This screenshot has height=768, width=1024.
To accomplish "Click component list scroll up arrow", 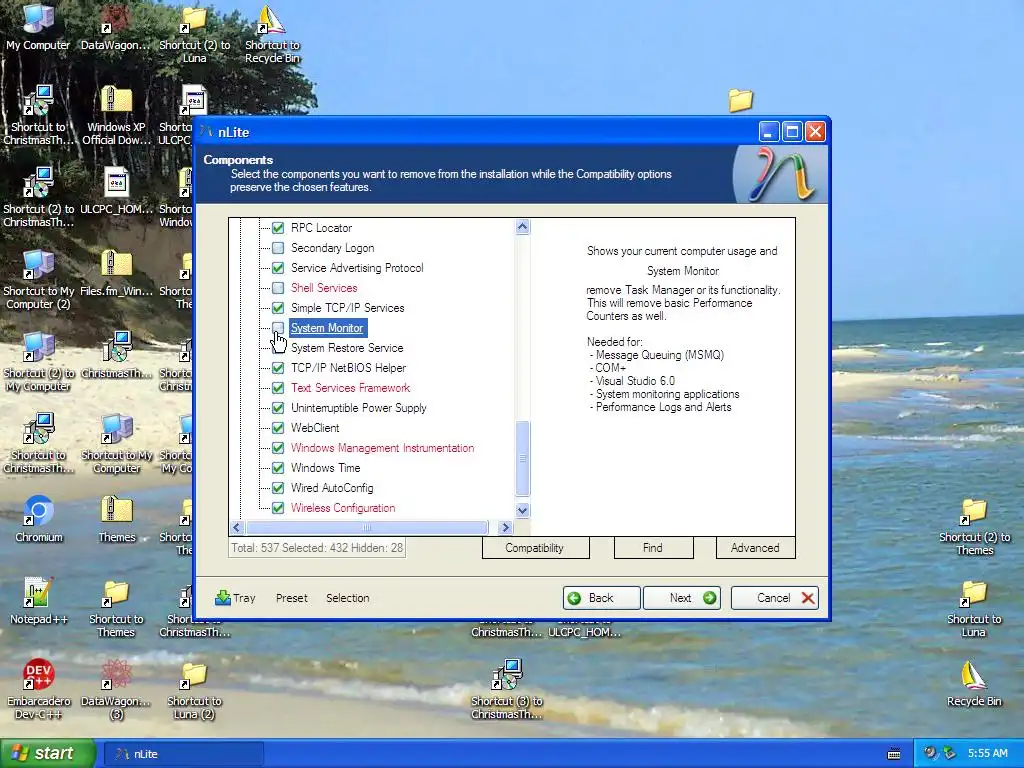I will [522, 227].
